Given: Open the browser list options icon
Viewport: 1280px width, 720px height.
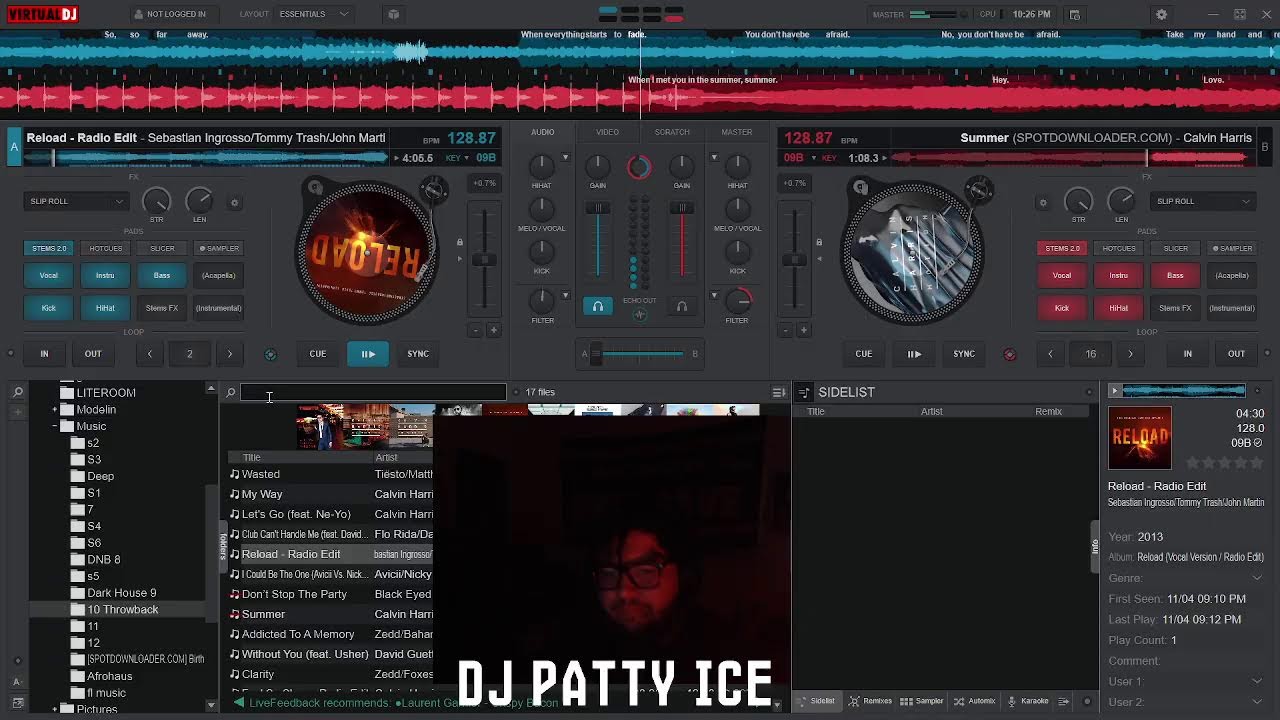Looking at the screenshot, I should coord(778,392).
